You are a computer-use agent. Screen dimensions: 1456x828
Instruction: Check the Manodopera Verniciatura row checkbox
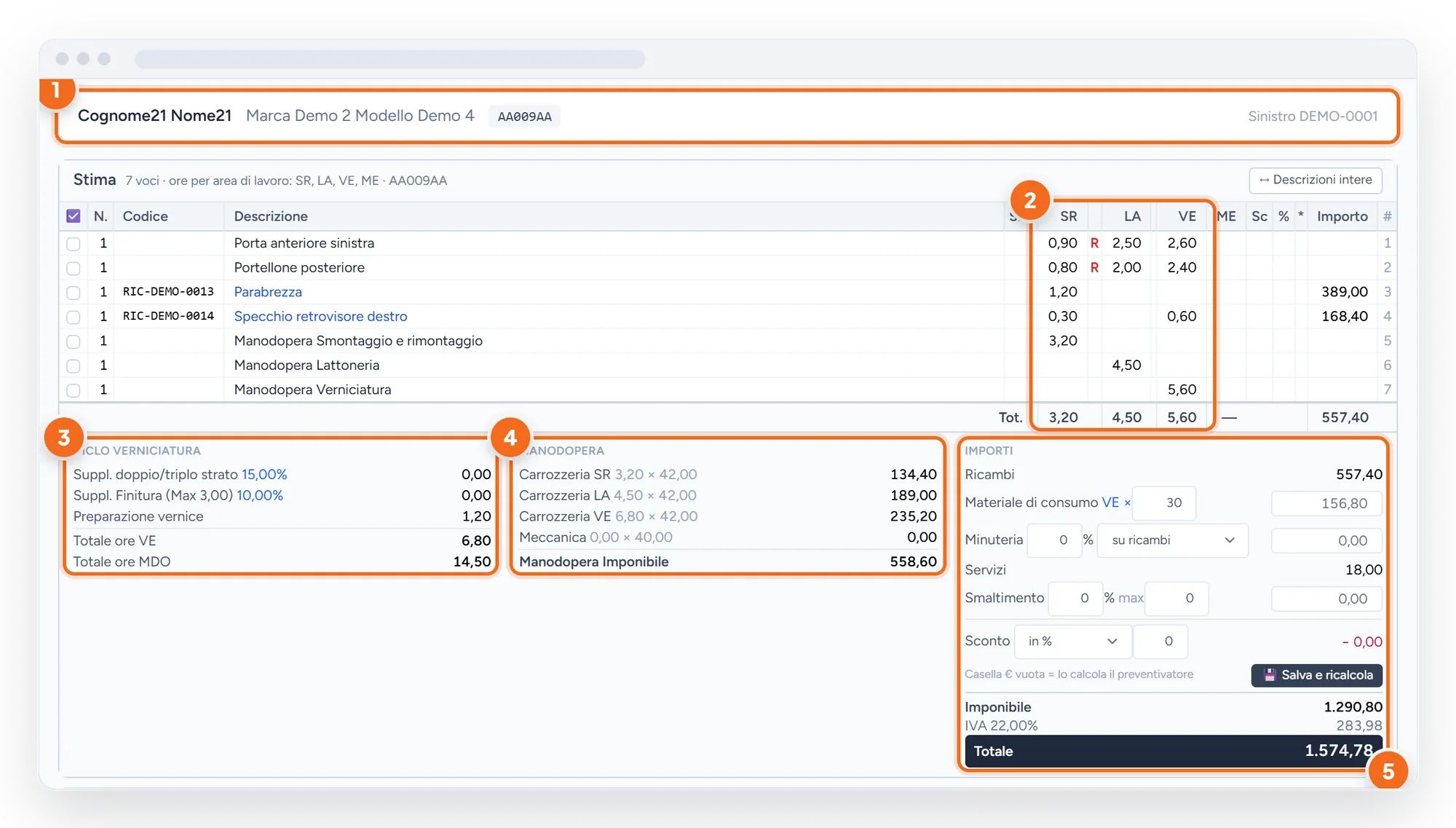74,390
